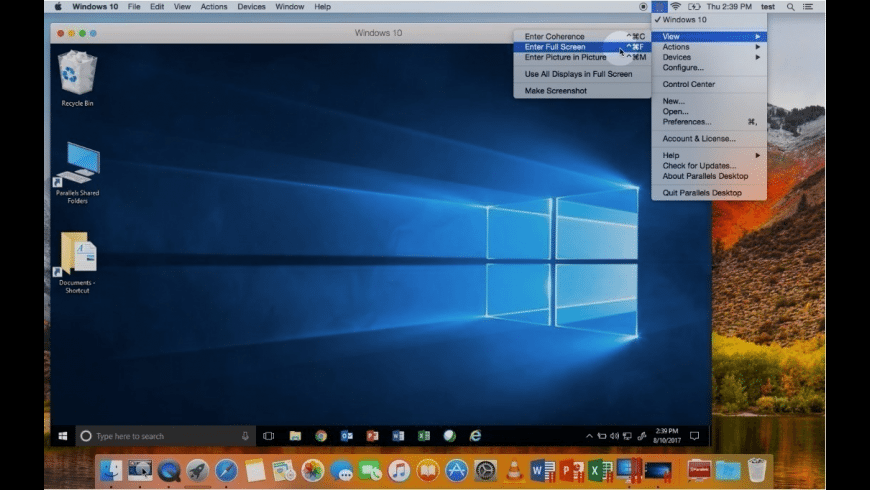This screenshot has height=490, width=870.
Task: Expand the Help submenu arrow
Action: [x=757, y=155]
